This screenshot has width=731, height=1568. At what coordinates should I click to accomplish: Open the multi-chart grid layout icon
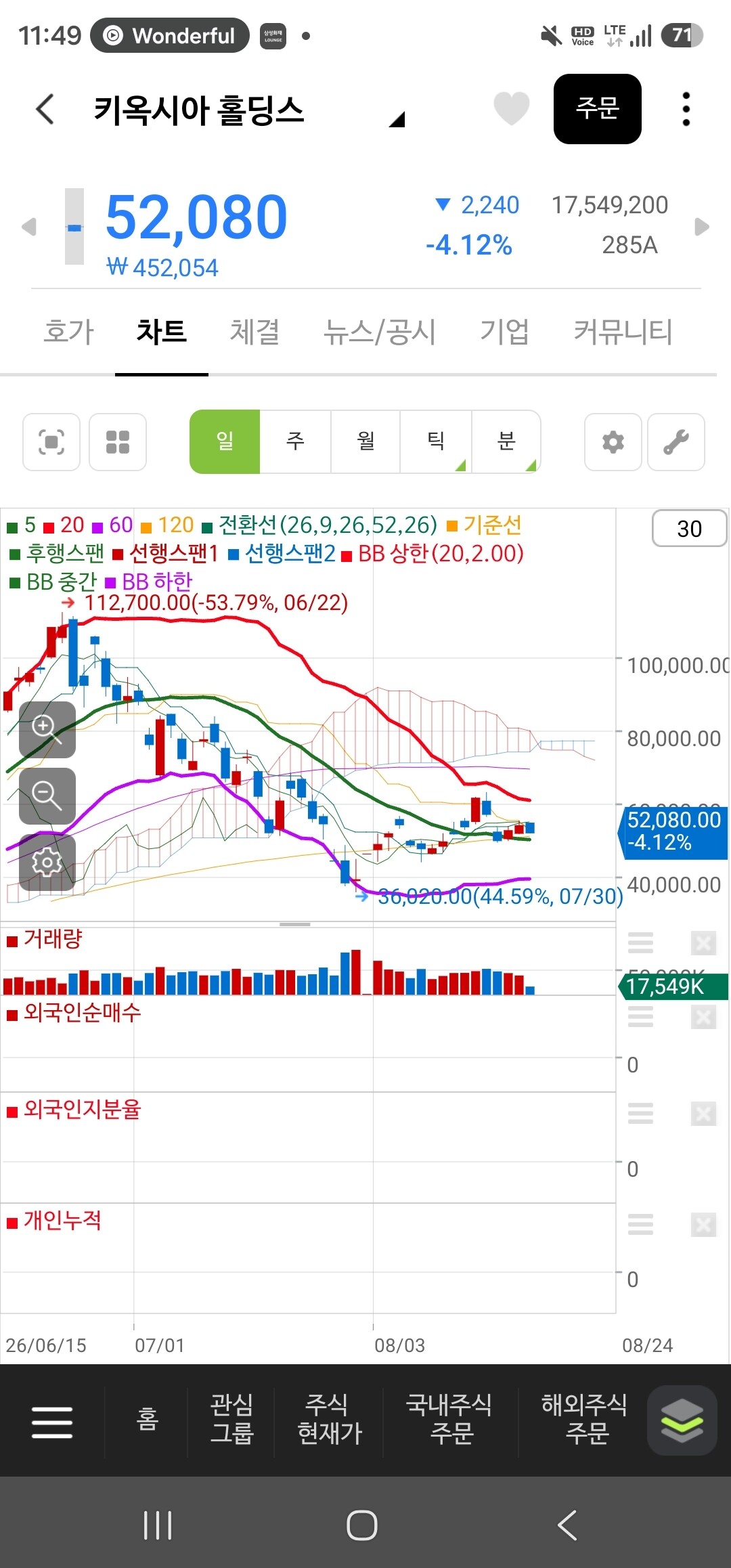tap(118, 442)
